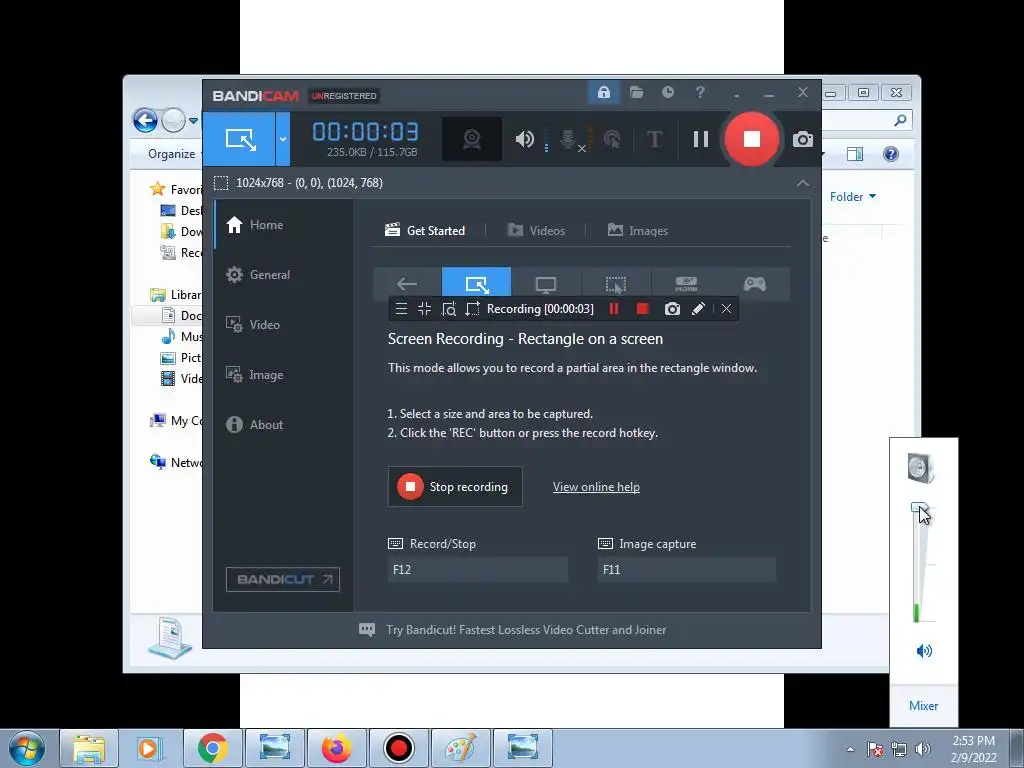Open the output folder icon in Bandicam title bar
Screen dimensions: 1024x768
point(636,92)
